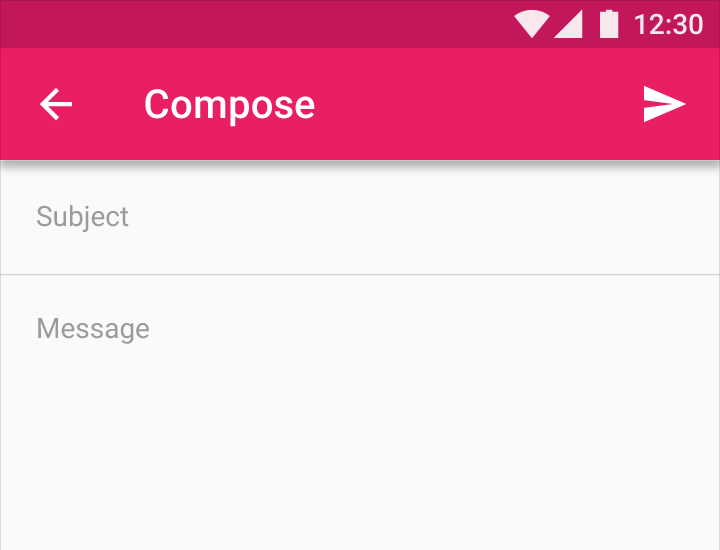720x550 pixels.
Task: Click the Subject placeholder text
Action: click(82, 217)
